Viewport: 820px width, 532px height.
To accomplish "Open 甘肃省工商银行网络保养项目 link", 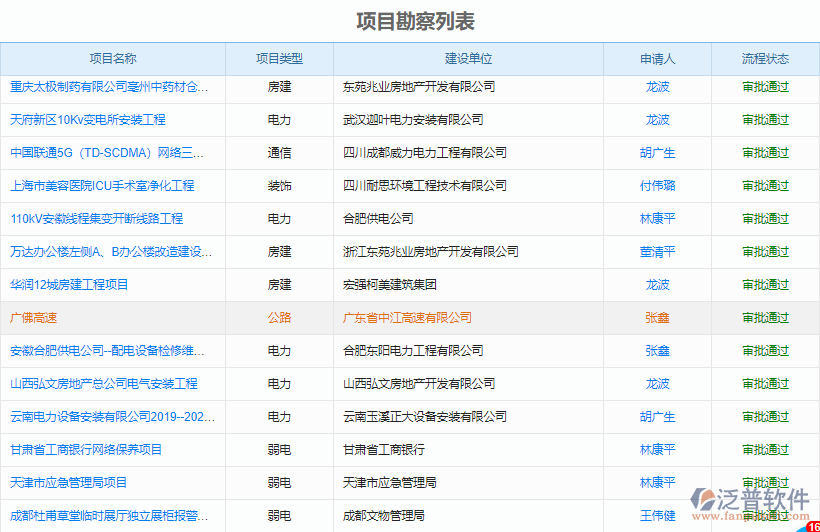I will tap(86, 450).
